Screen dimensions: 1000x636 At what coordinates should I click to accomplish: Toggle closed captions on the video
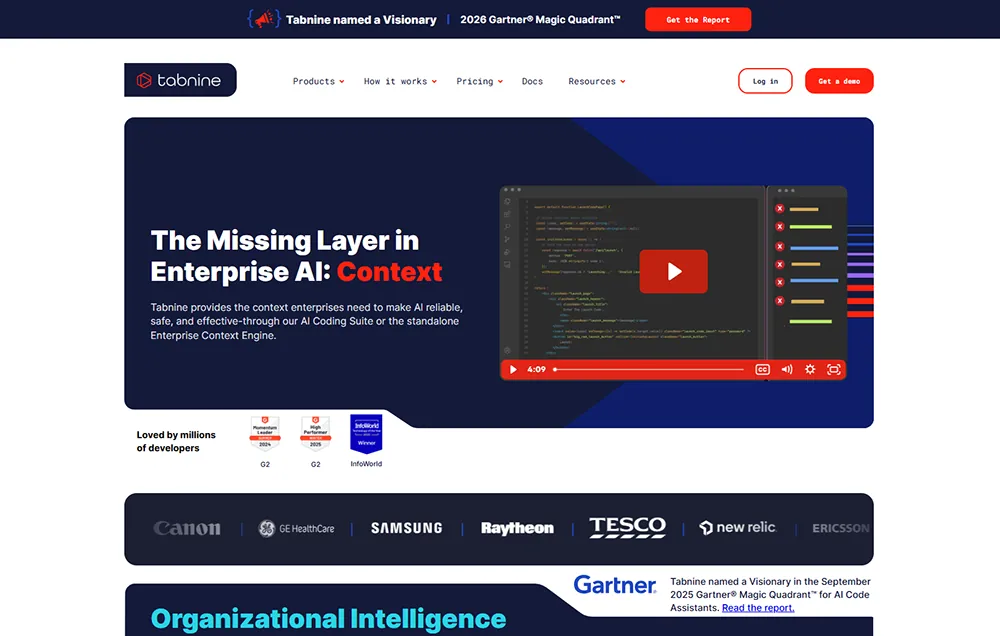[x=762, y=369]
